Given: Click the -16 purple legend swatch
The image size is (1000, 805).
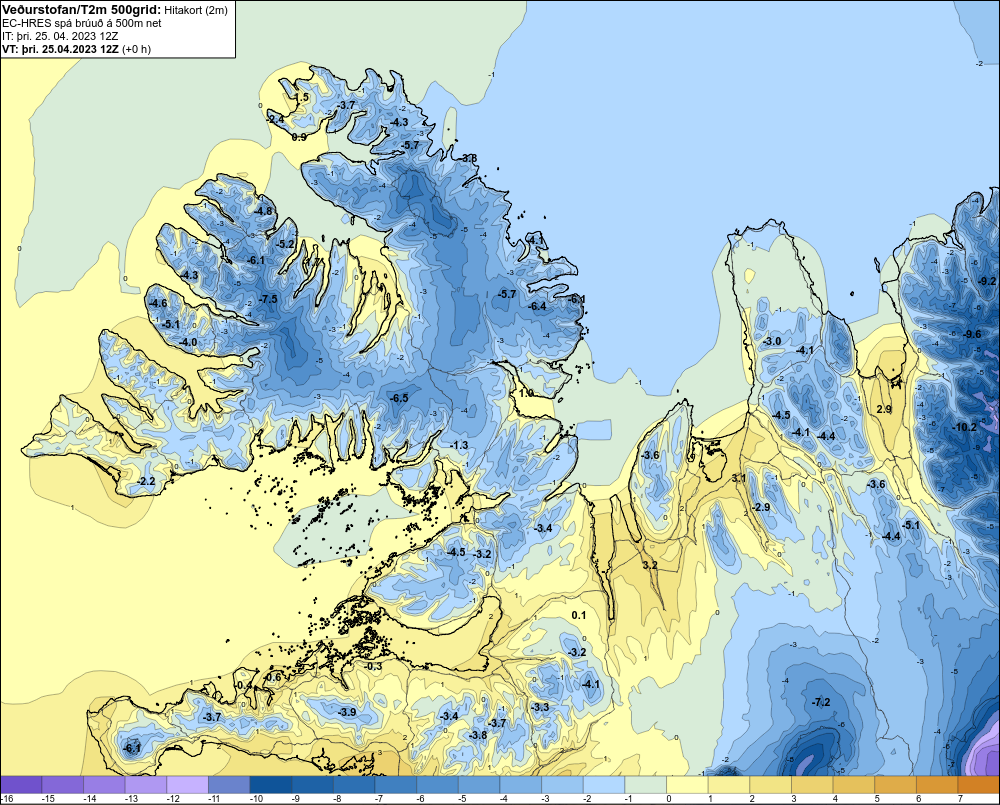Looking at the screenshot, I should (x=21, y=785).
